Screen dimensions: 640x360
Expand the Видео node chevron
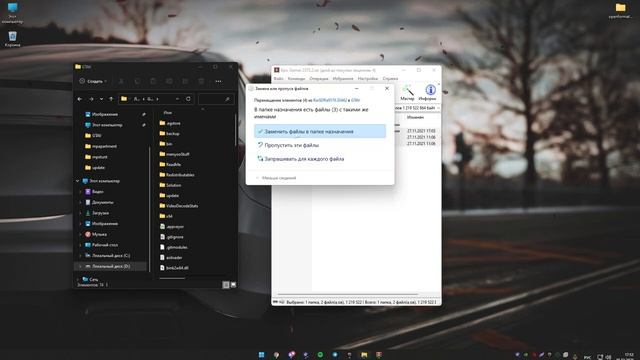tap(80, 191)
